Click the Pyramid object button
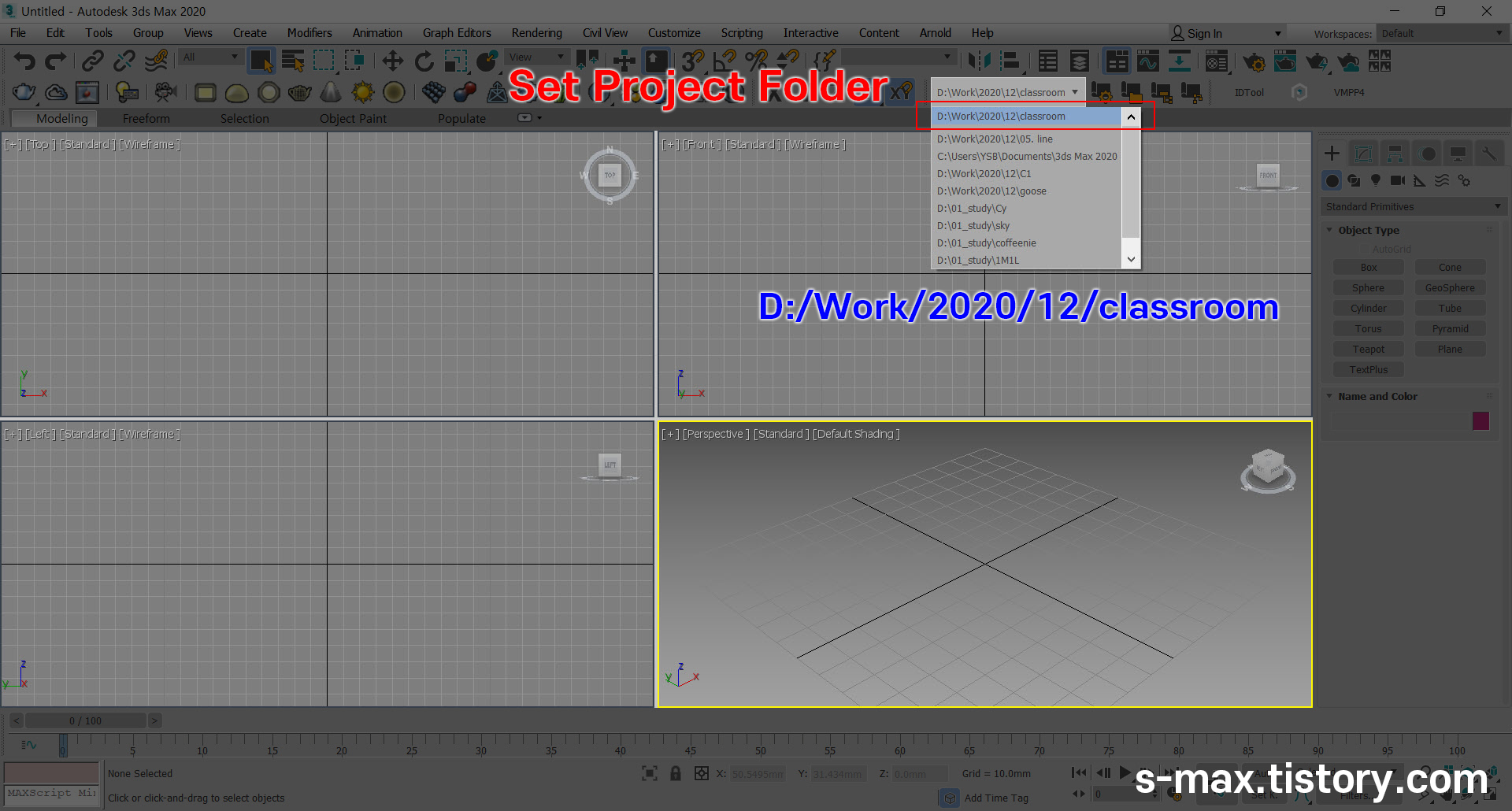Viewport: 1512px width, 811px height. (1450, 329)
